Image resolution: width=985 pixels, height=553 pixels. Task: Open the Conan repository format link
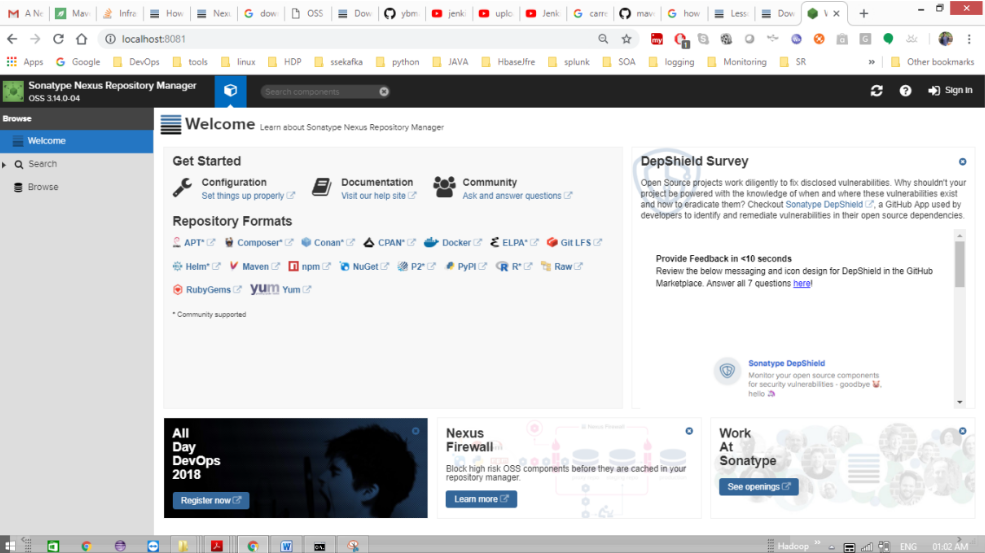point(329,243)
